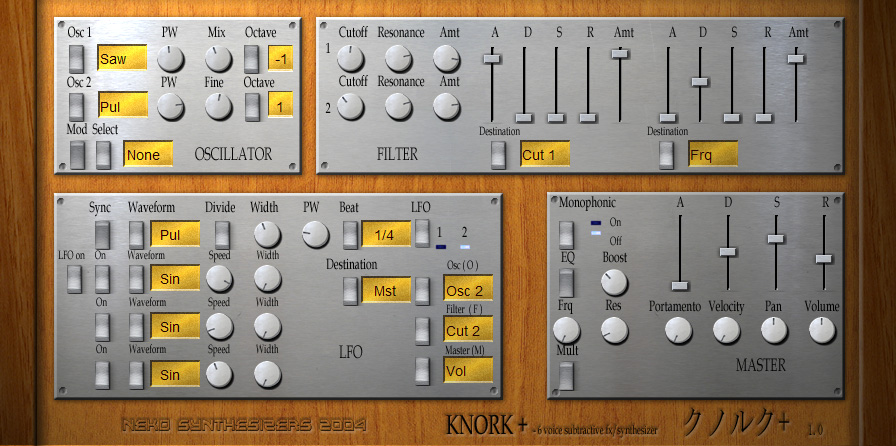Click the Osc 2 LFO target display

coord(468,288)
